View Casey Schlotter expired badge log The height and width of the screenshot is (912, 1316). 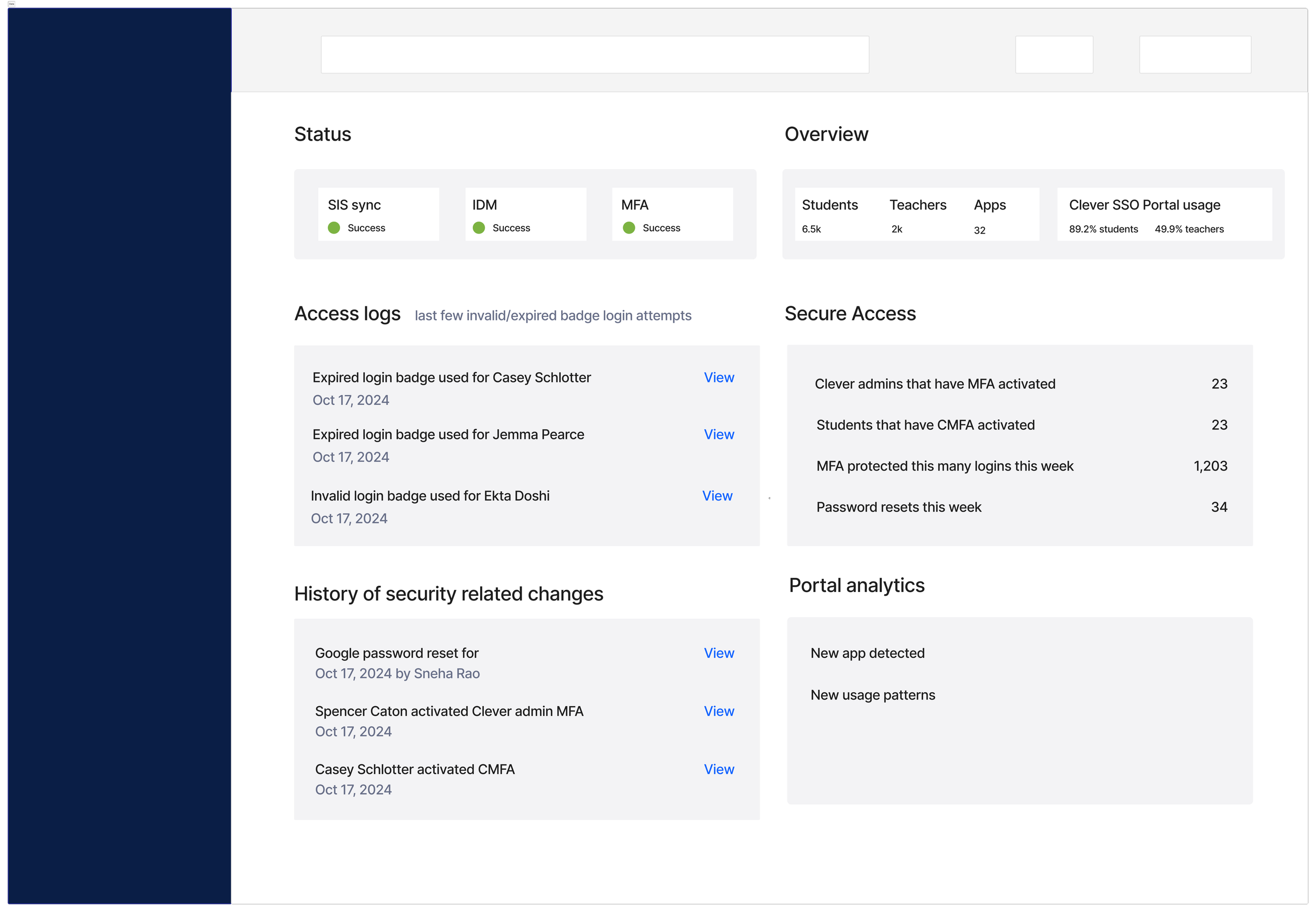[x=719, y=378]
